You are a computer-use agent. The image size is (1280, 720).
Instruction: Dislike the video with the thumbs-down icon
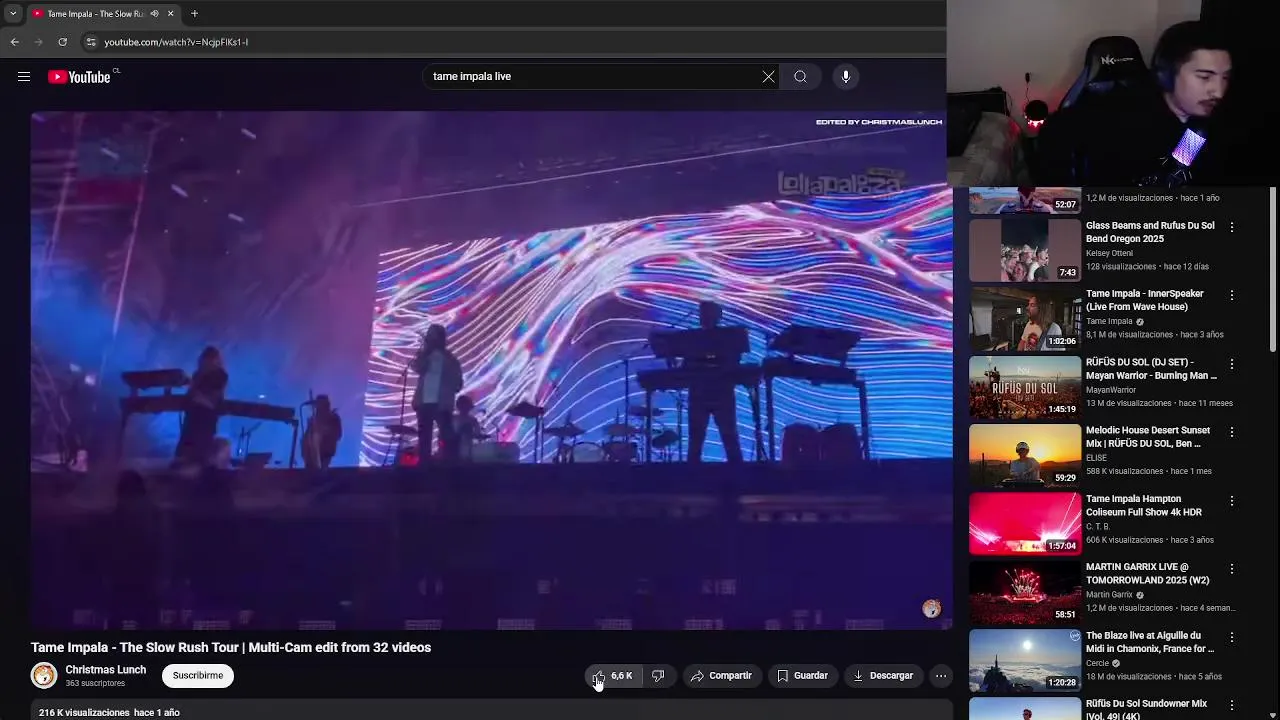click(658, 676)
